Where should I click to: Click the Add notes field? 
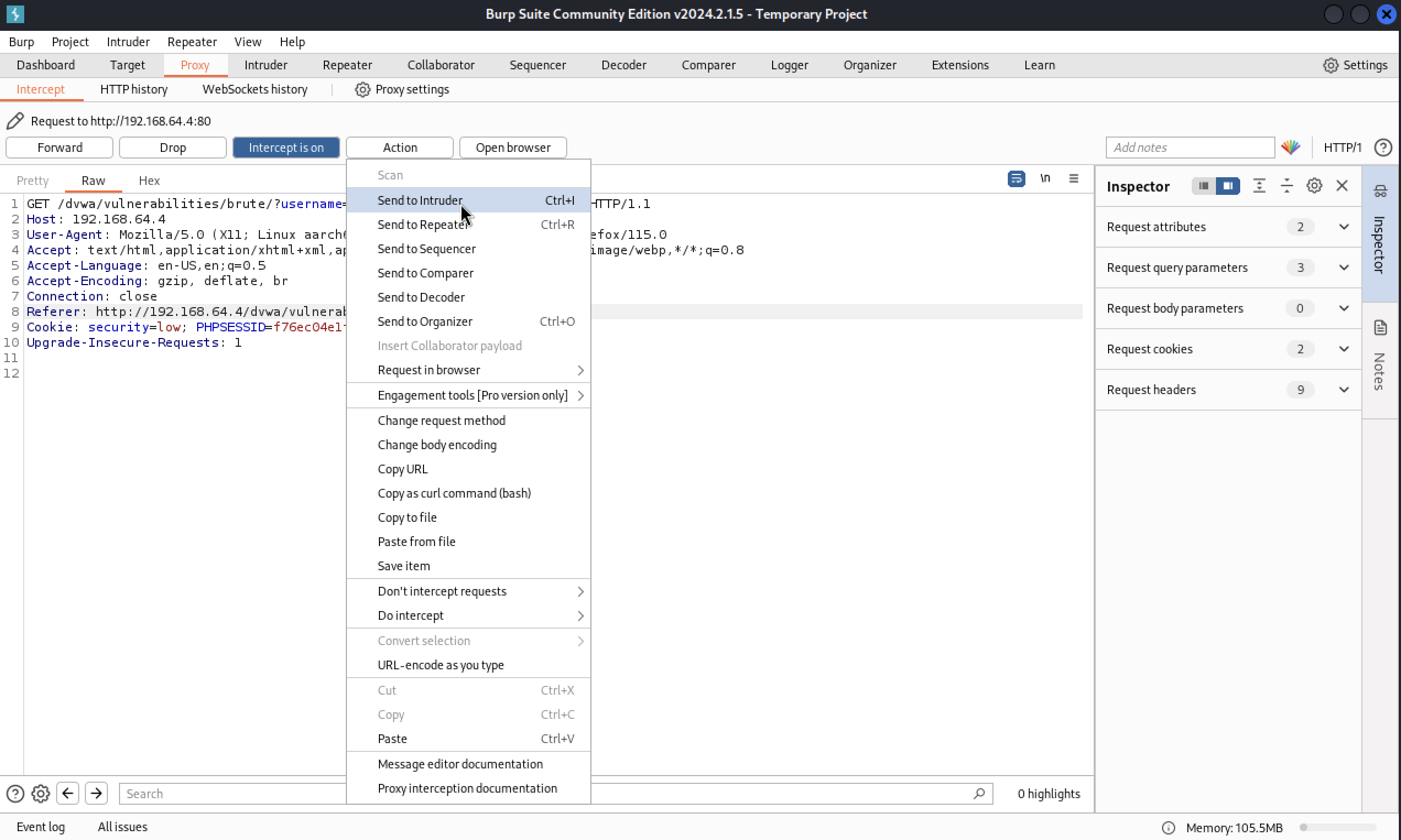pos(1190,148)
